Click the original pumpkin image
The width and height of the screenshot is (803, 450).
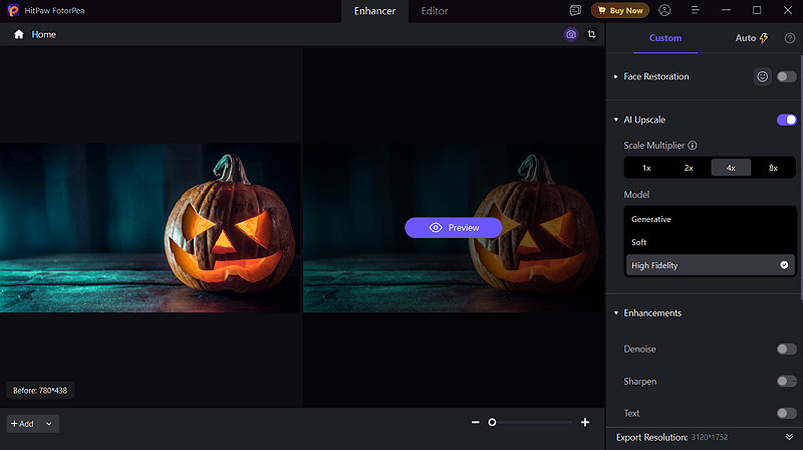pos(150,228)
